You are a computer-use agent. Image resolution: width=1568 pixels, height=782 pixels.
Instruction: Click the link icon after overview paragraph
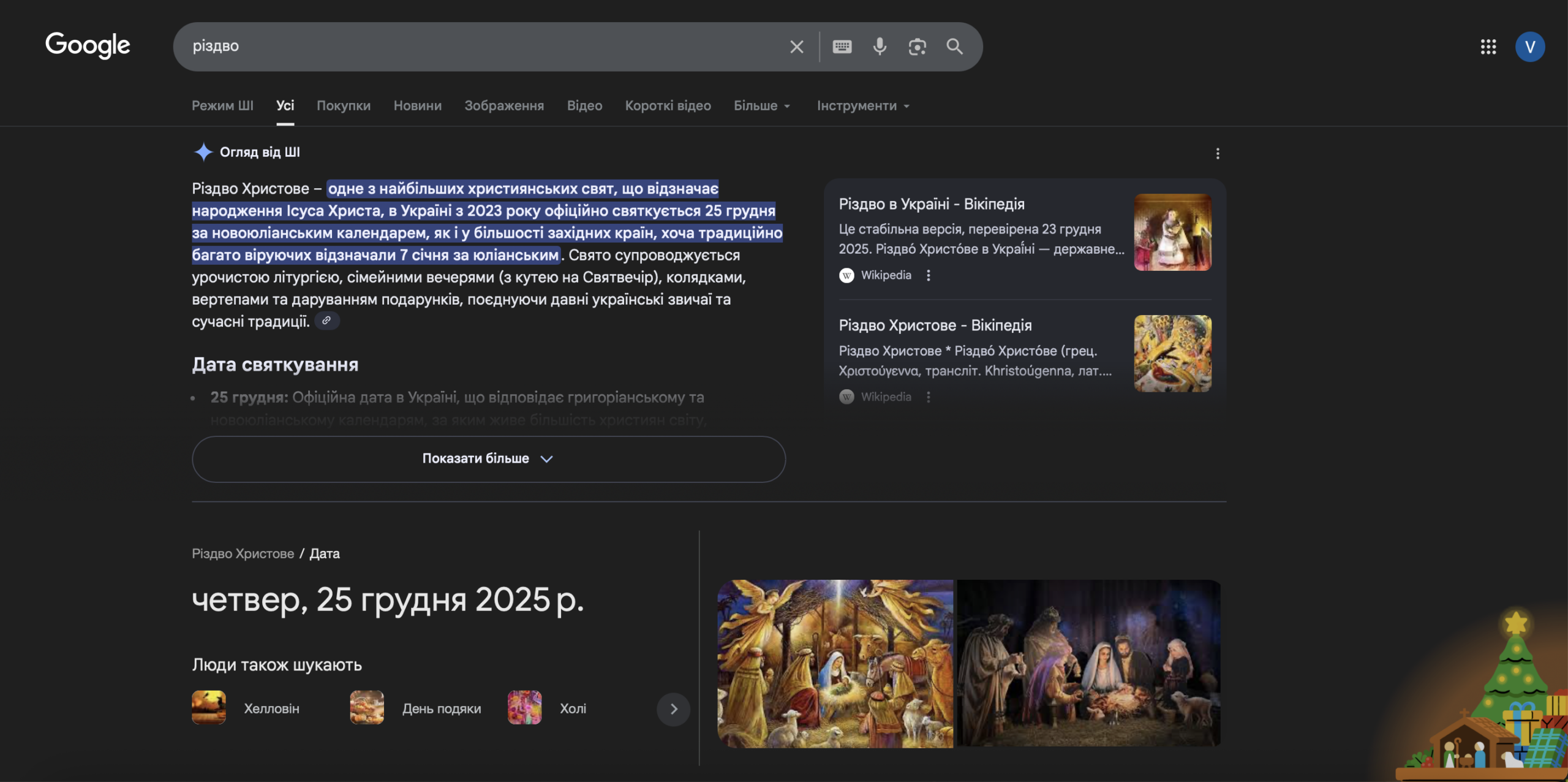pos(327,321)
